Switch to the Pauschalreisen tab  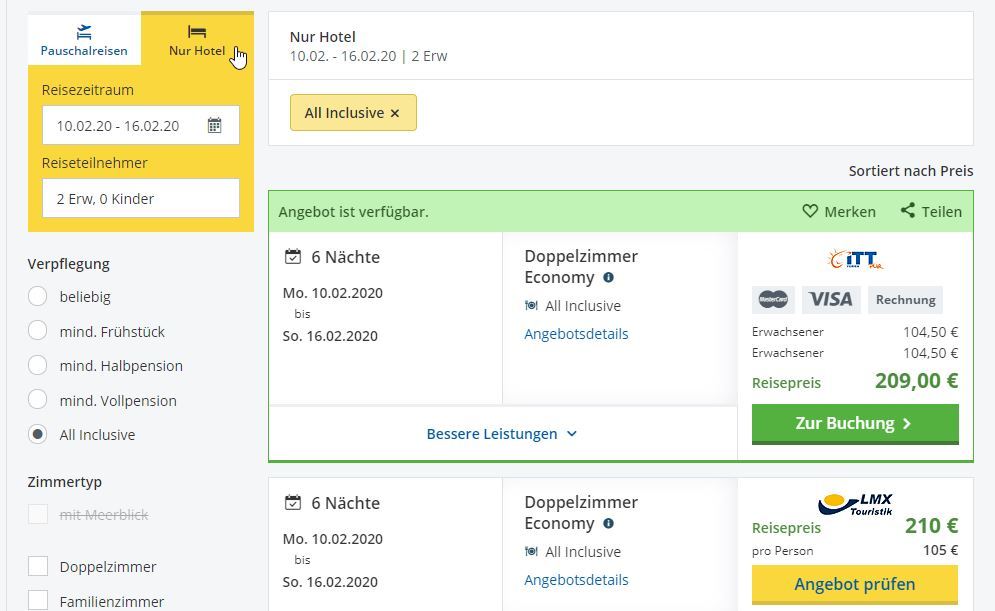pyautogui.click(x=84, y=41)
